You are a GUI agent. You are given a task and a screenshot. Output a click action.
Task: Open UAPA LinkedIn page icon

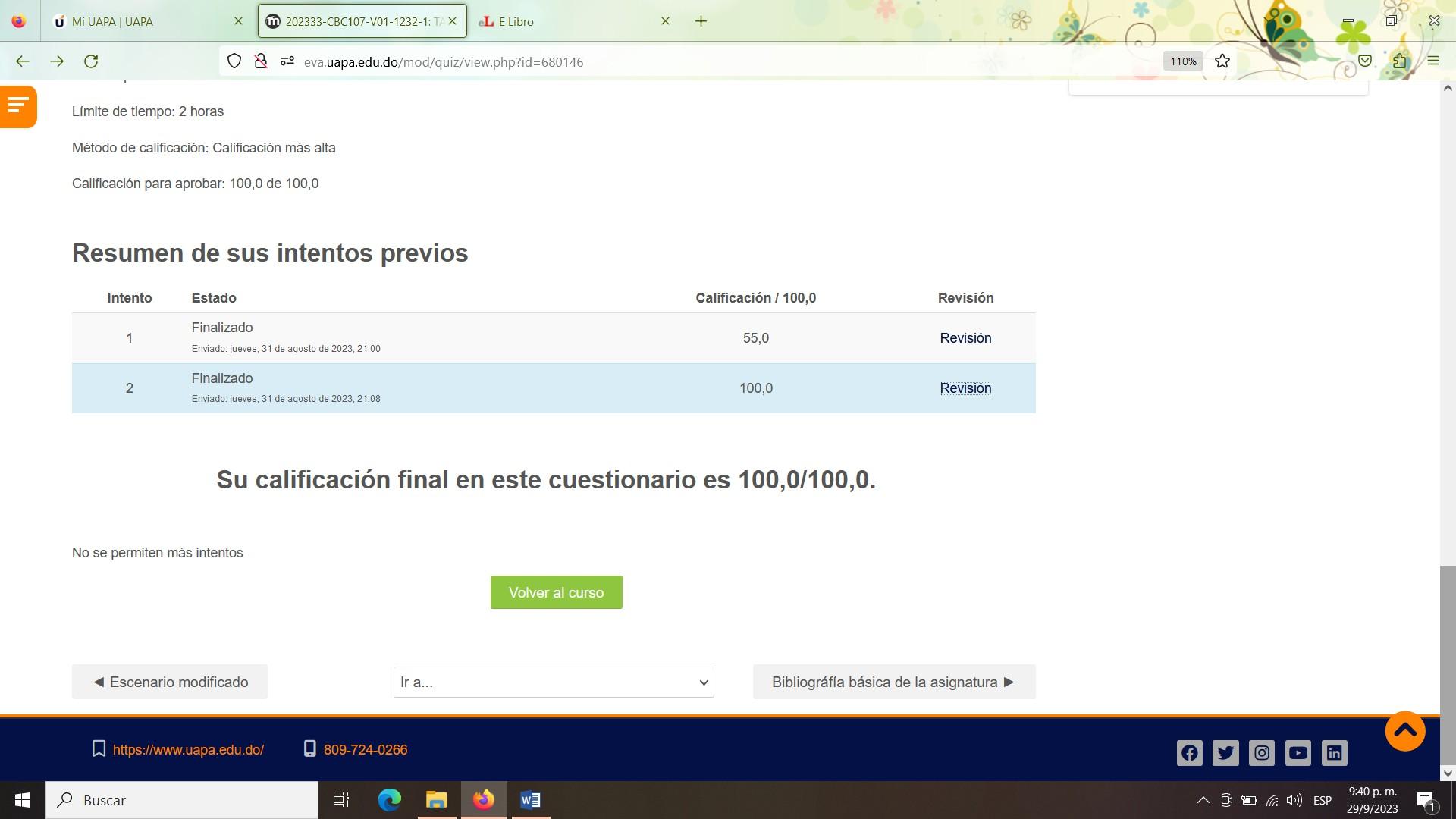[x=1334, y=753]
